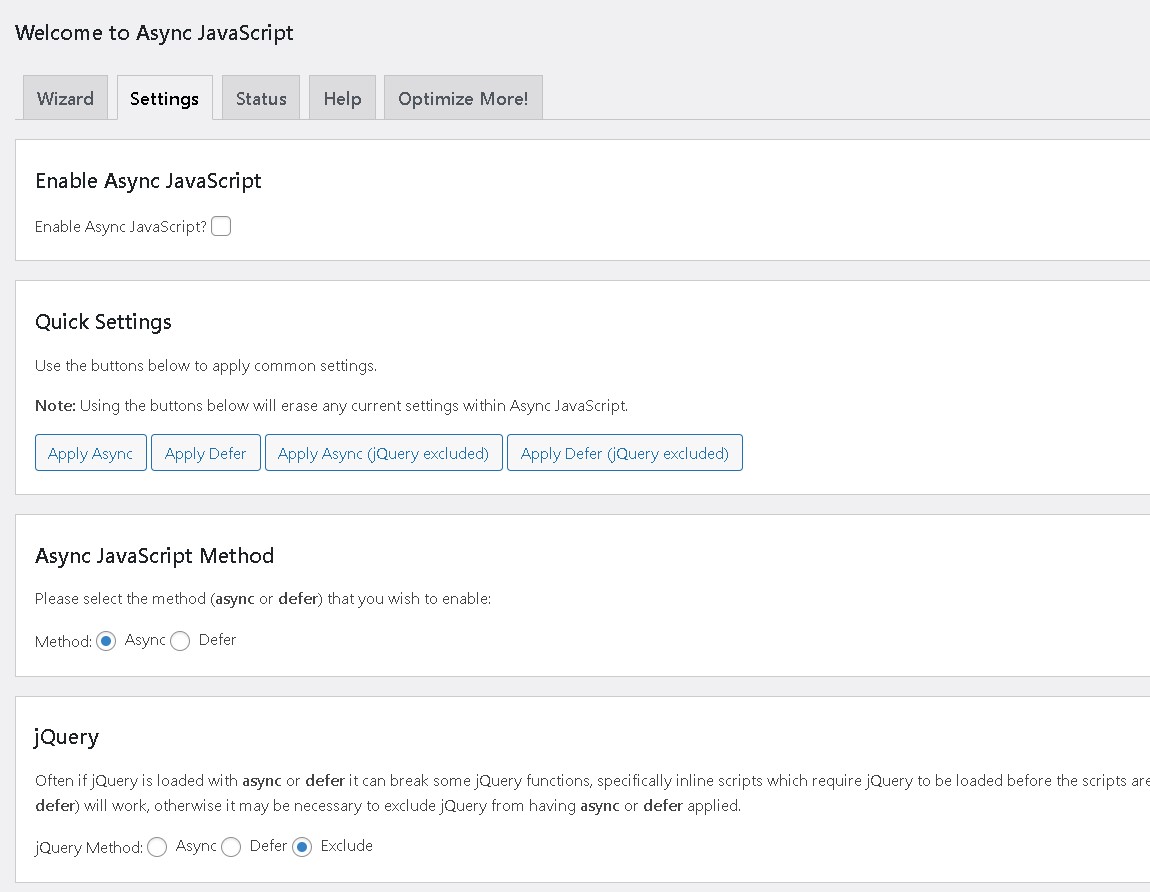Image resolution: width=1150 pixels, height=892 pixels.
Task: Set jQuery Method to Defer
Action: pos(231,847)
